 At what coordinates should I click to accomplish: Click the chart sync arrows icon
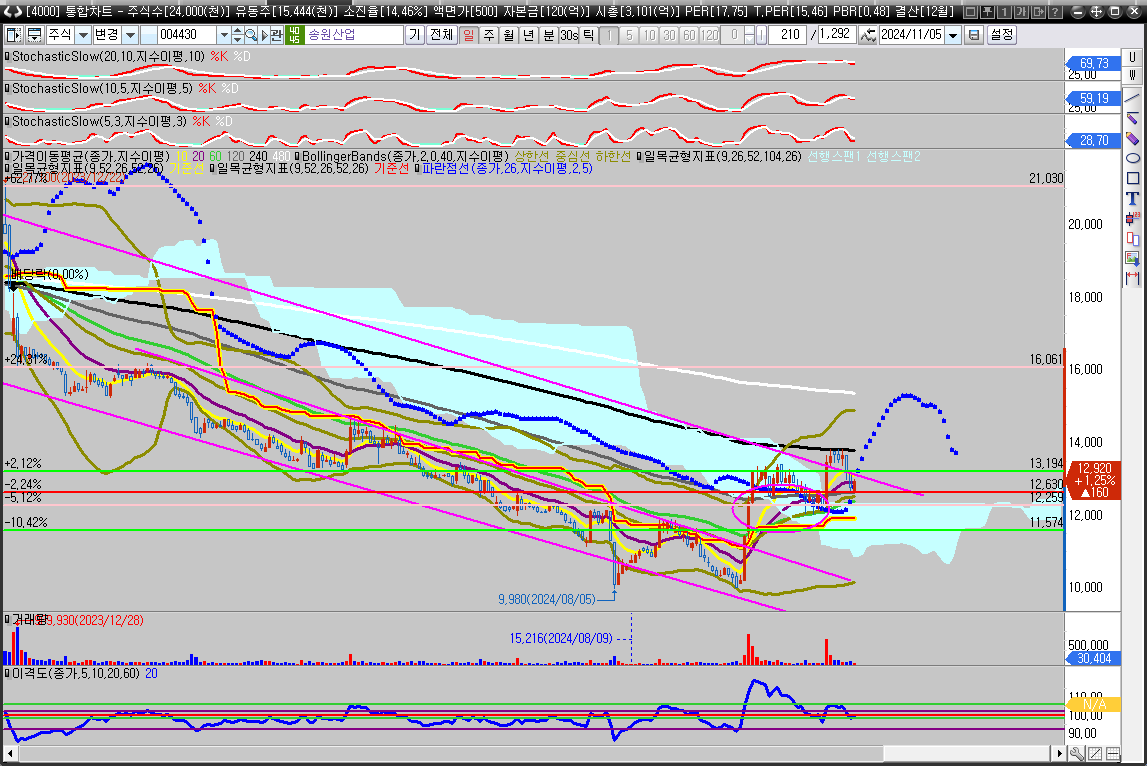pyautogui.click(x=868, y=34)
